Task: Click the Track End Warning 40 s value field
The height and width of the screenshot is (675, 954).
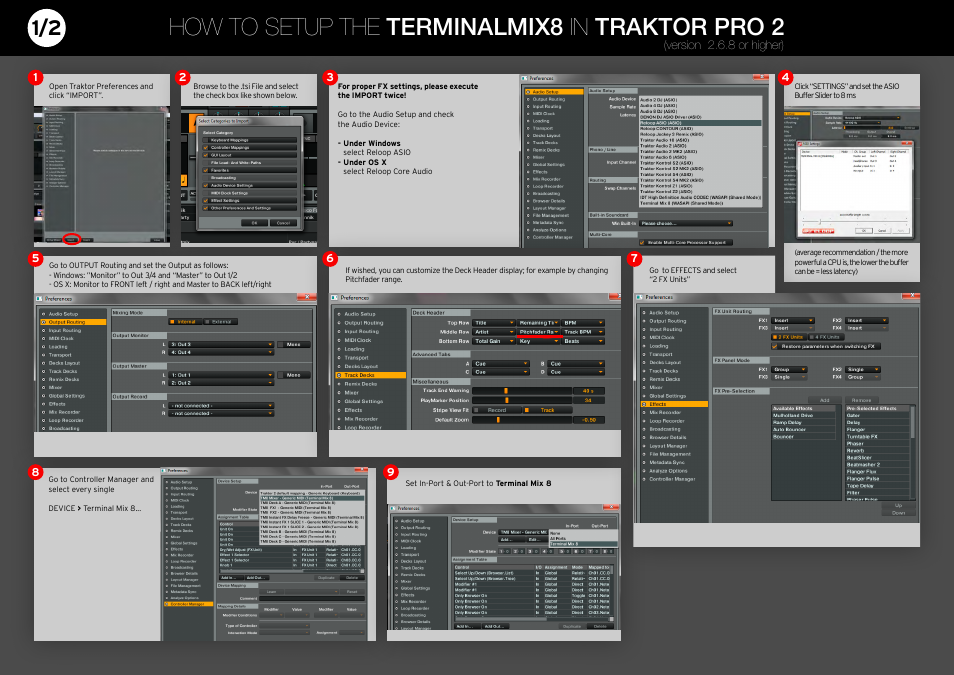Action: tap(588, 391)
